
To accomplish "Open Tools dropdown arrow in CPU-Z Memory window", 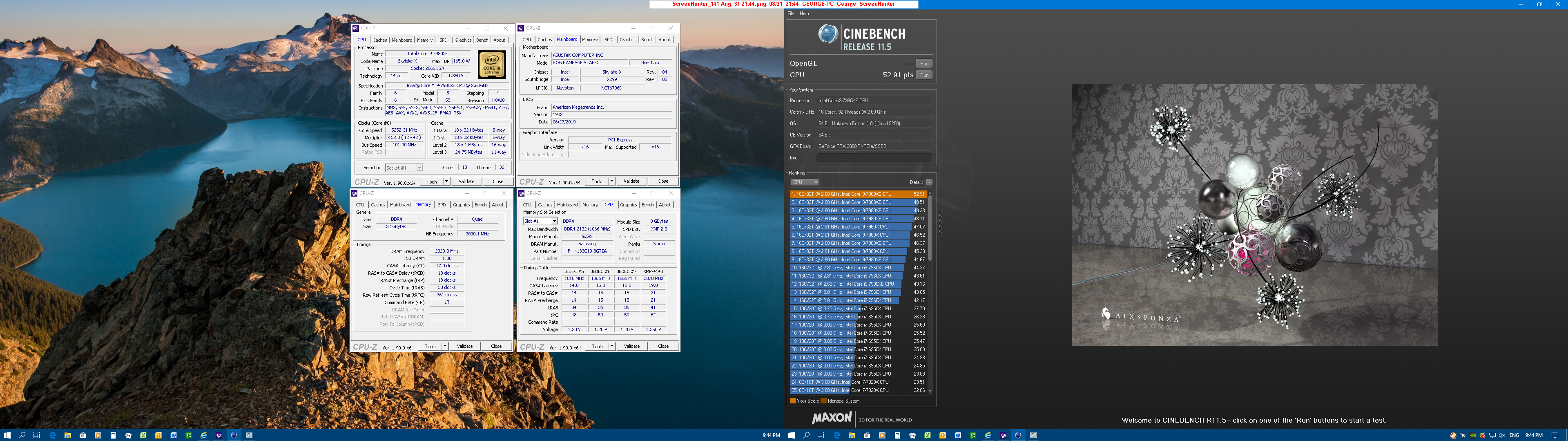I will (445, 346).
